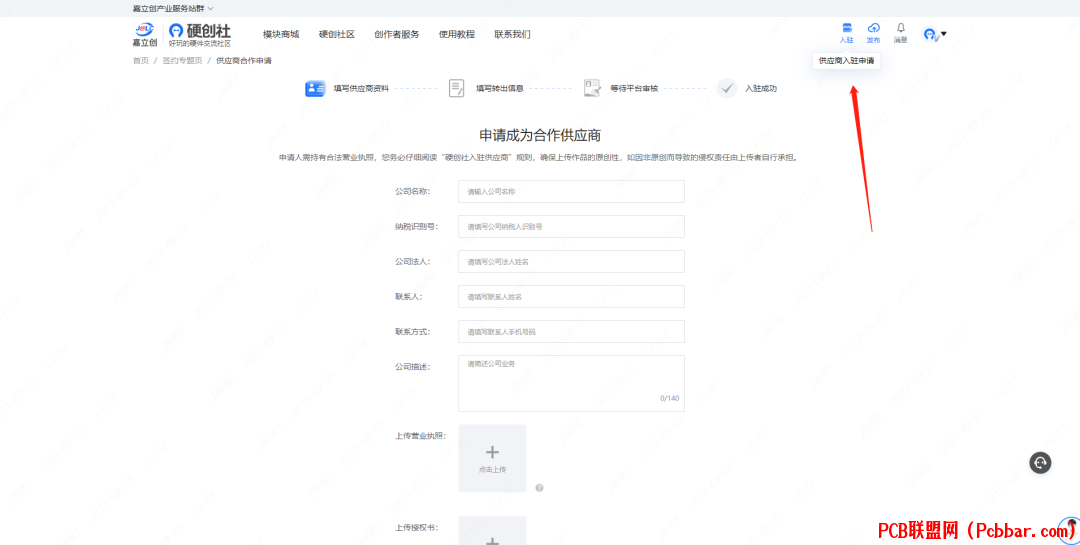The image size is (1080, 545).
Task: Click the 供应商入驻申请 tooltip
Action: click(x=846, y=61)
